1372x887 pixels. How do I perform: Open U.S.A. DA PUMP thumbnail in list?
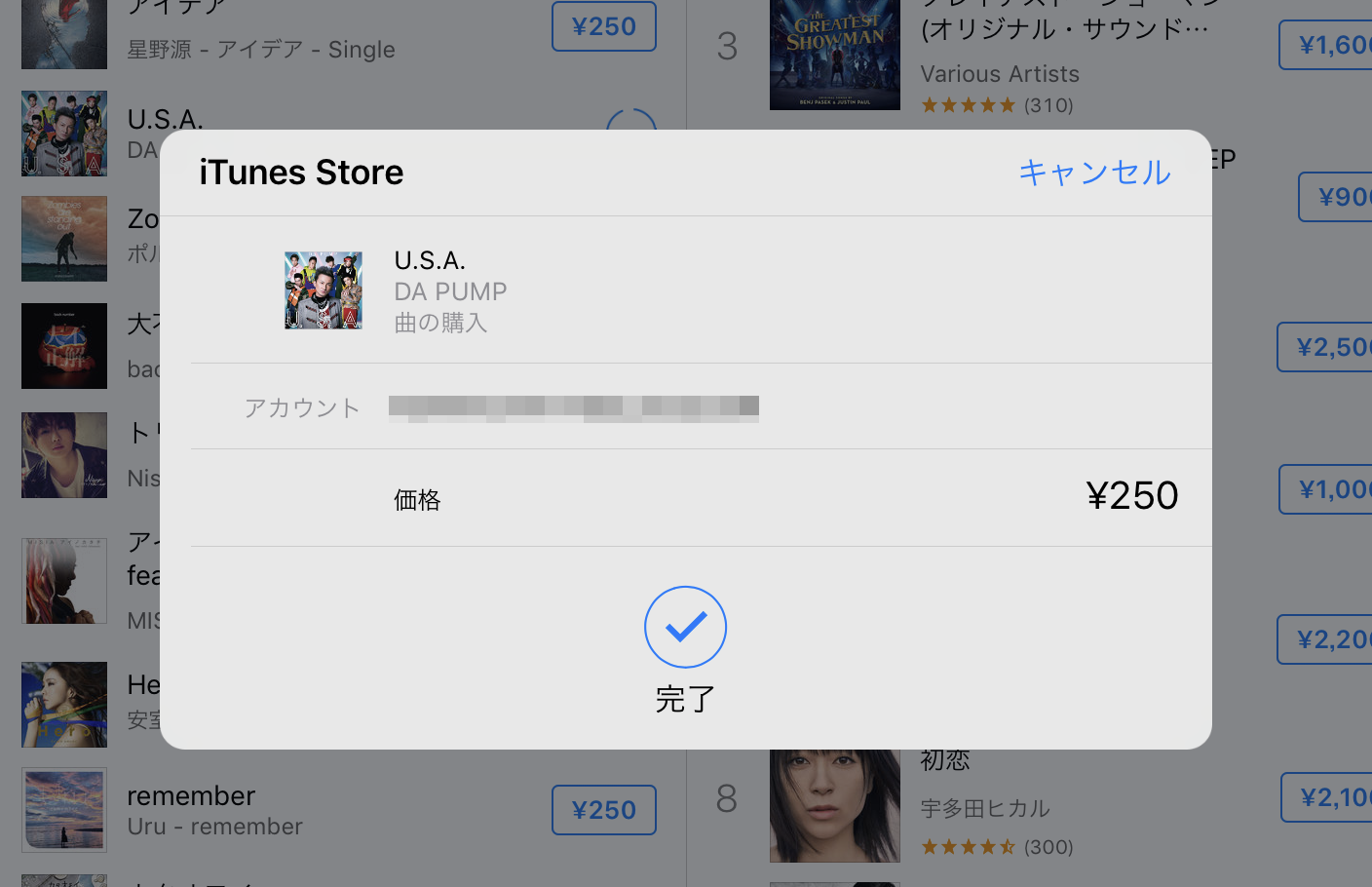click(64, 134)
